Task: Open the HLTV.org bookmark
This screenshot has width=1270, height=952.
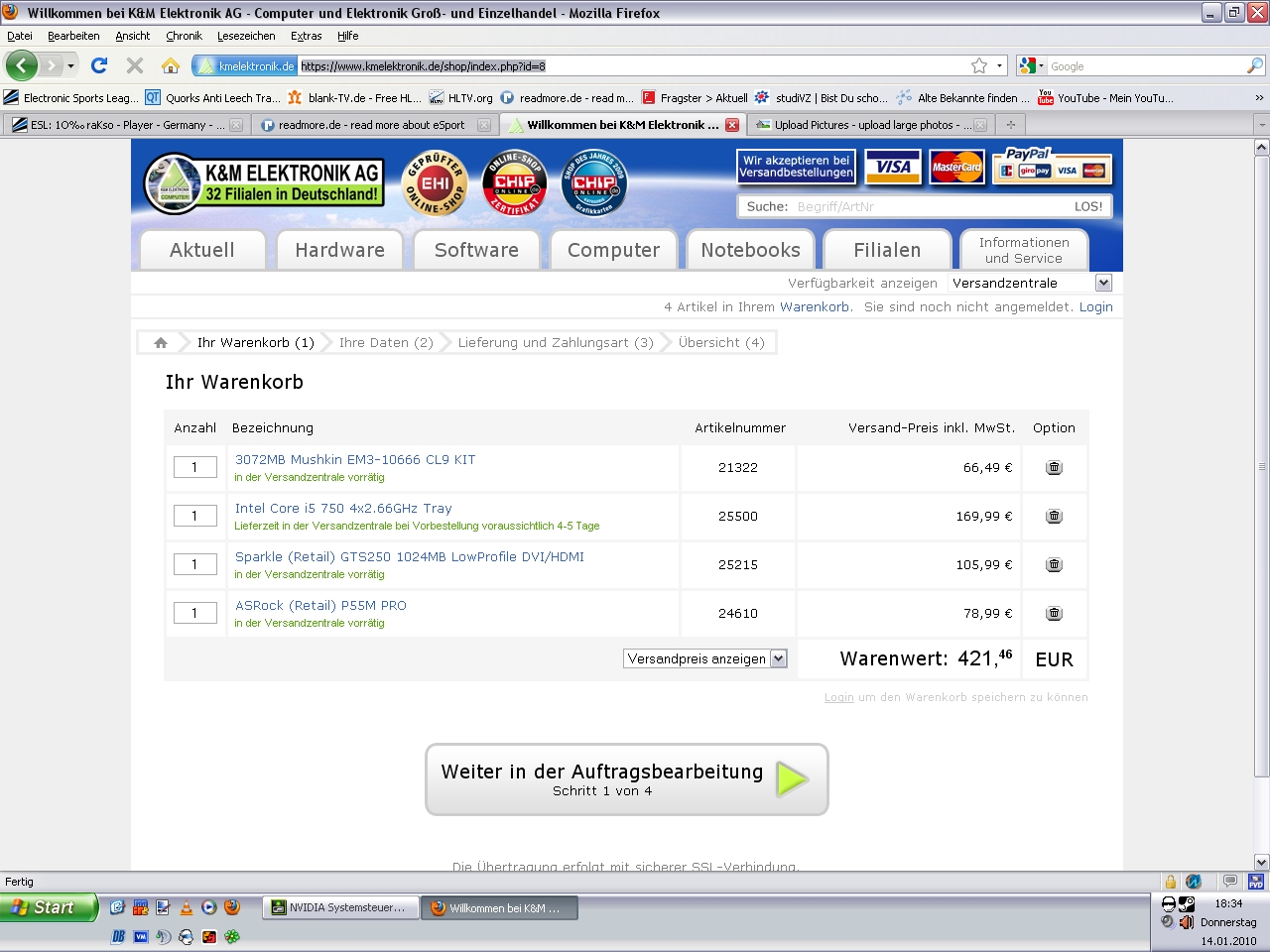Action: pos(461,97)
